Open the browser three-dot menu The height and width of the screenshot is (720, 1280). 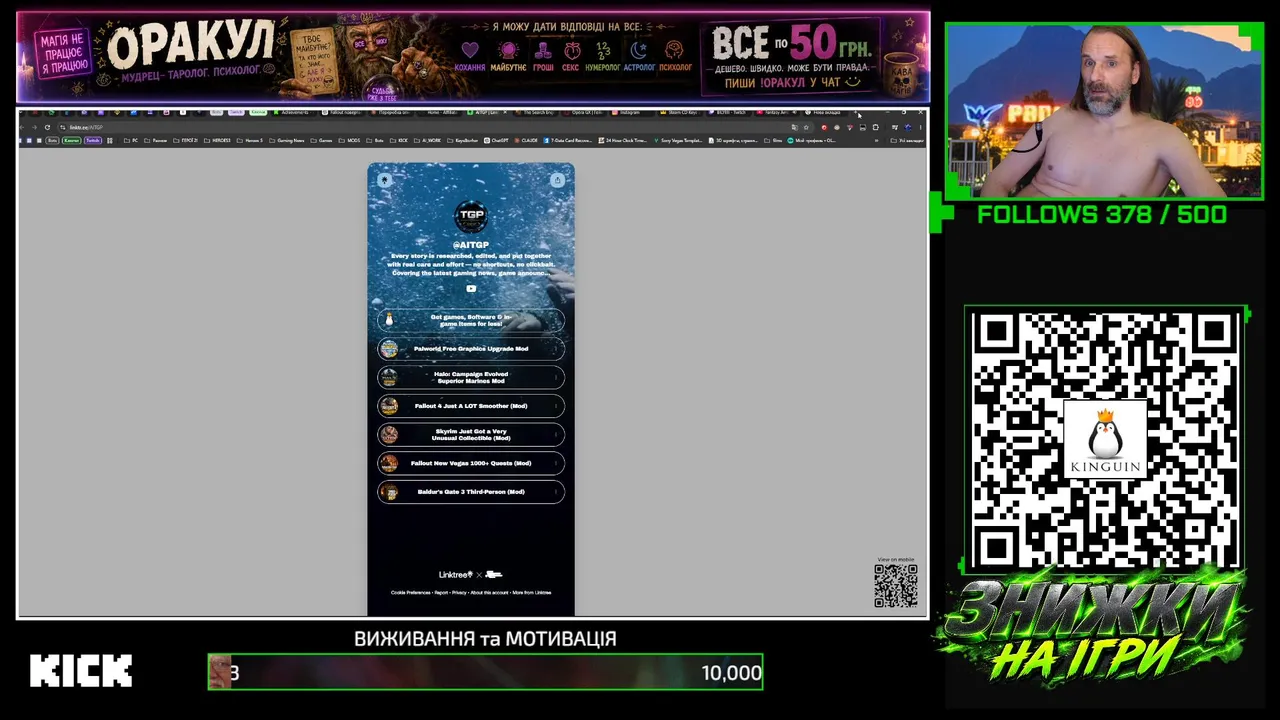[x=920, y=127]
